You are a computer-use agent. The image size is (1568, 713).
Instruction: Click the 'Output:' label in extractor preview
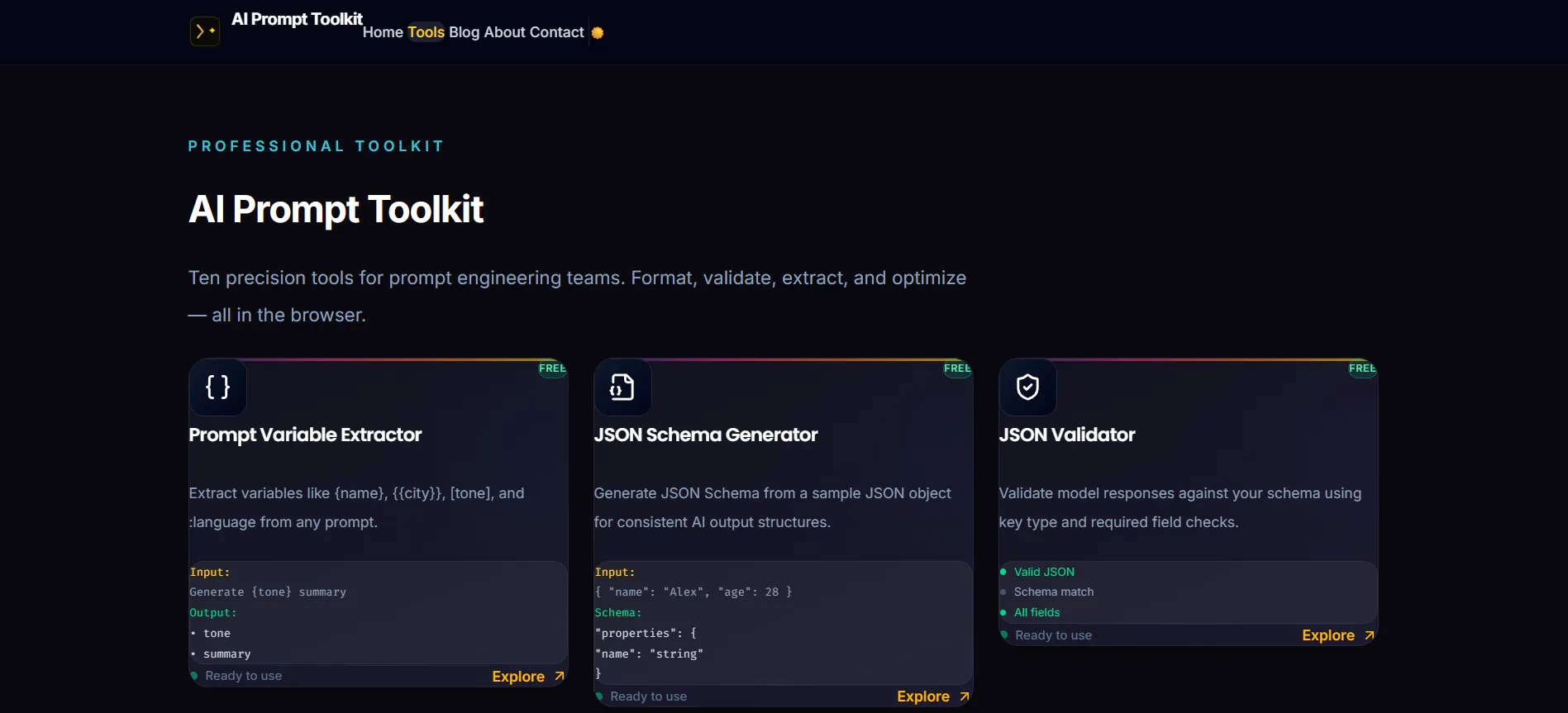coord(213,612)
